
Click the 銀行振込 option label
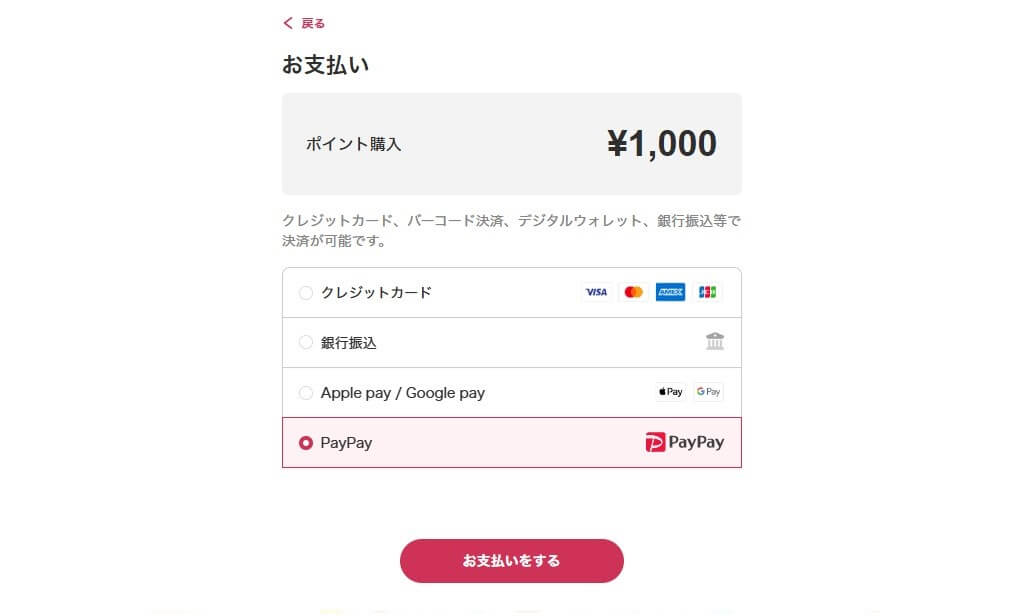point(348,343)
